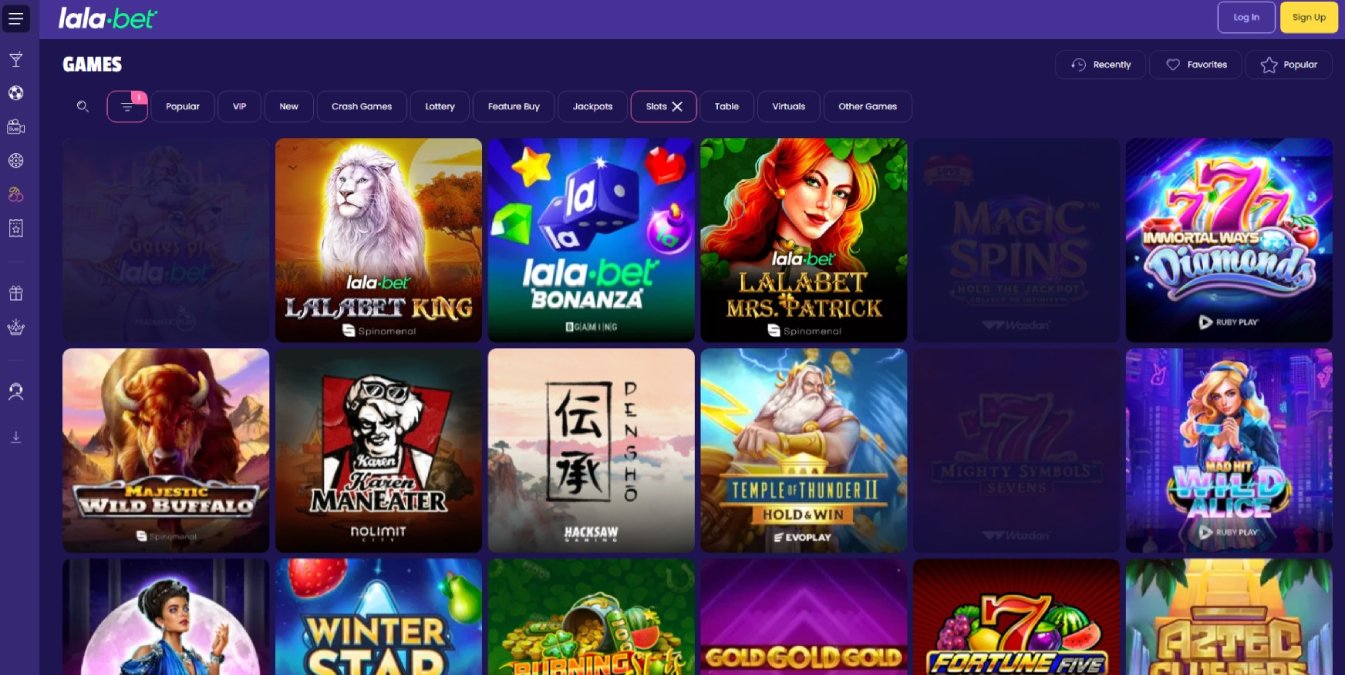This screenshot has height=675, width=1345.
Task: Open the soccer ball sports icon
Action: point(16,93)
